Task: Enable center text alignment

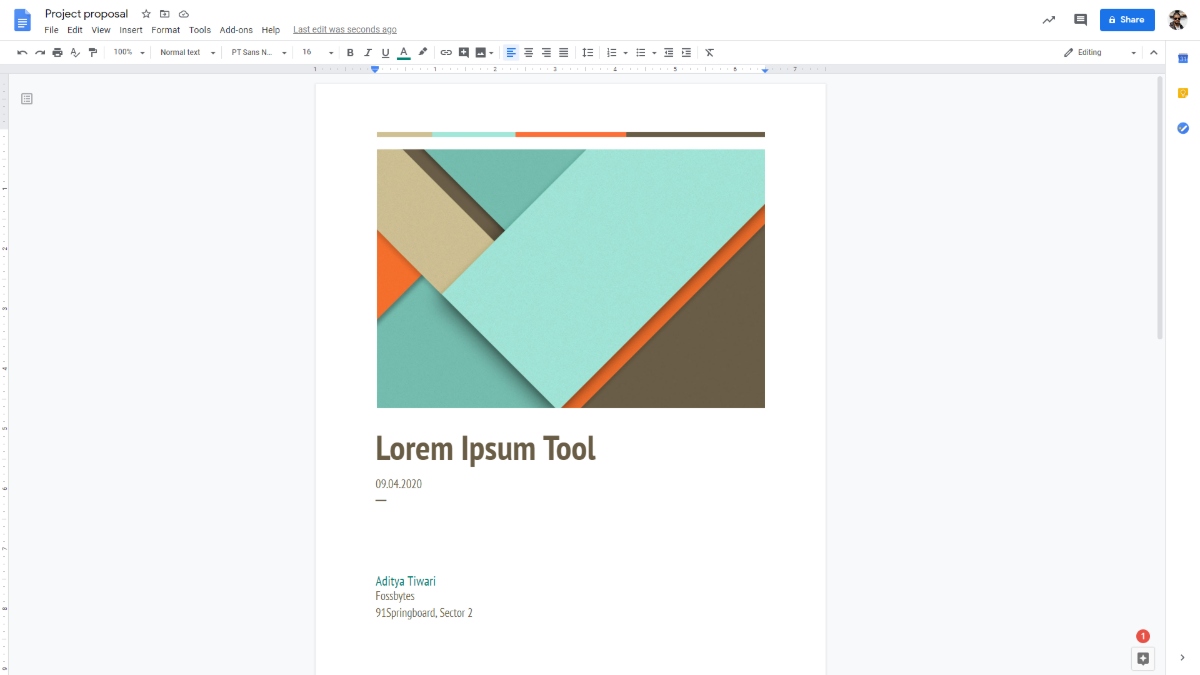Action: (x=528, y=52)
